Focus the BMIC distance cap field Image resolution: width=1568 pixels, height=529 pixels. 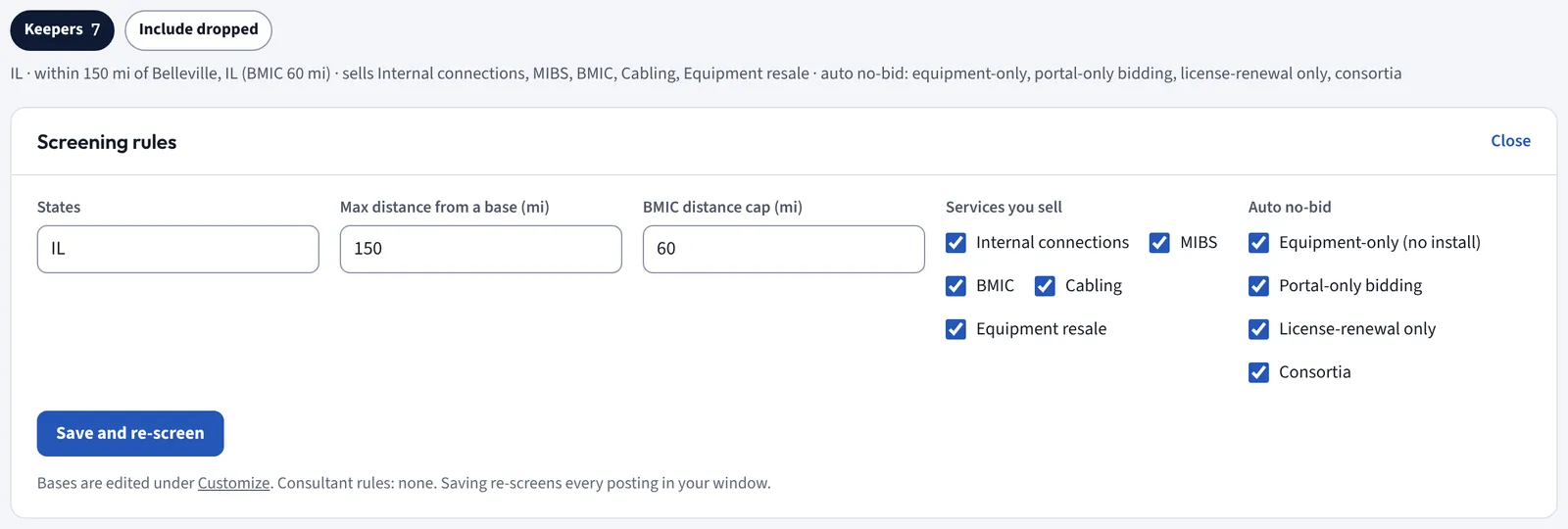click(x=784, y=249)
